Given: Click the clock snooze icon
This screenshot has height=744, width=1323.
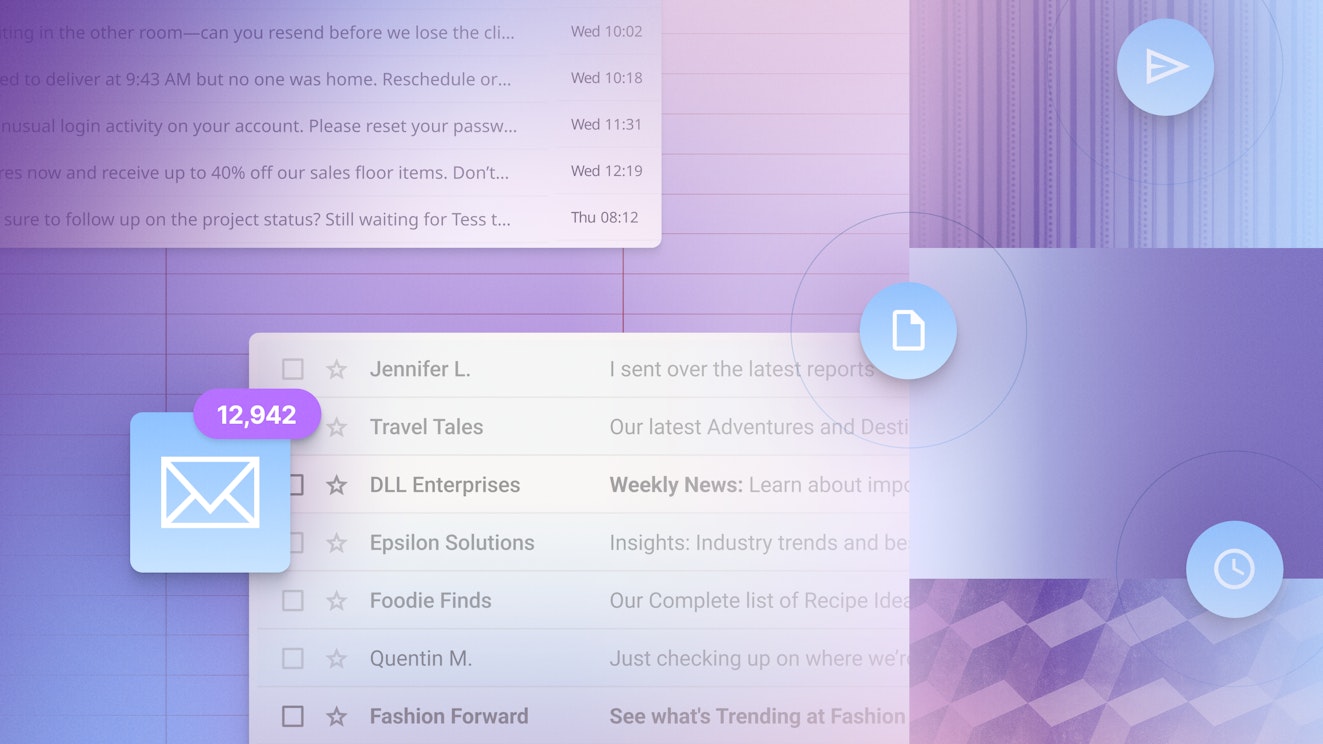Looking at the screenshot, I should pos(1235,568).
